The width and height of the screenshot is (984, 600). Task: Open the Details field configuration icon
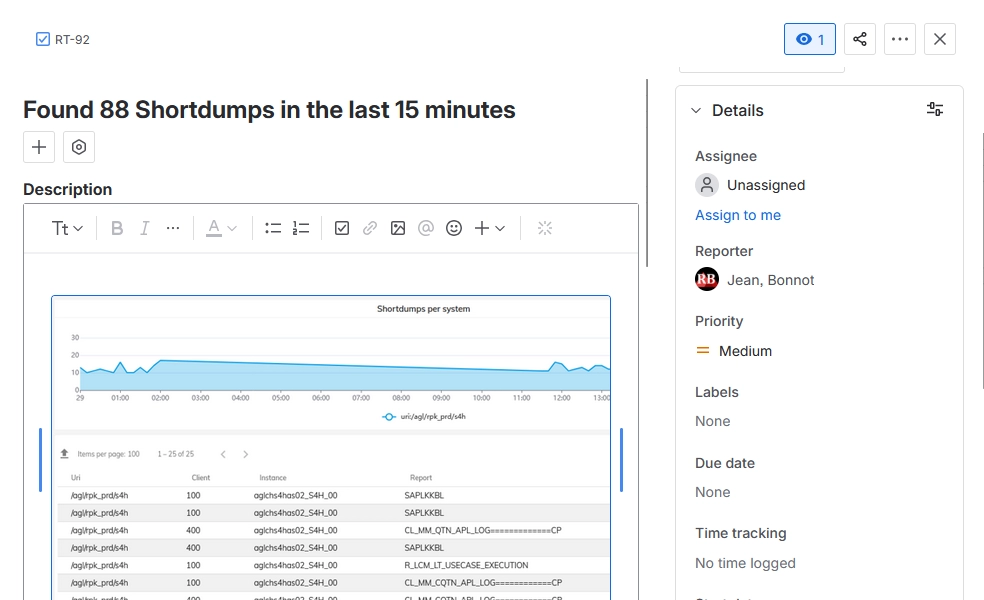[934, 109]
